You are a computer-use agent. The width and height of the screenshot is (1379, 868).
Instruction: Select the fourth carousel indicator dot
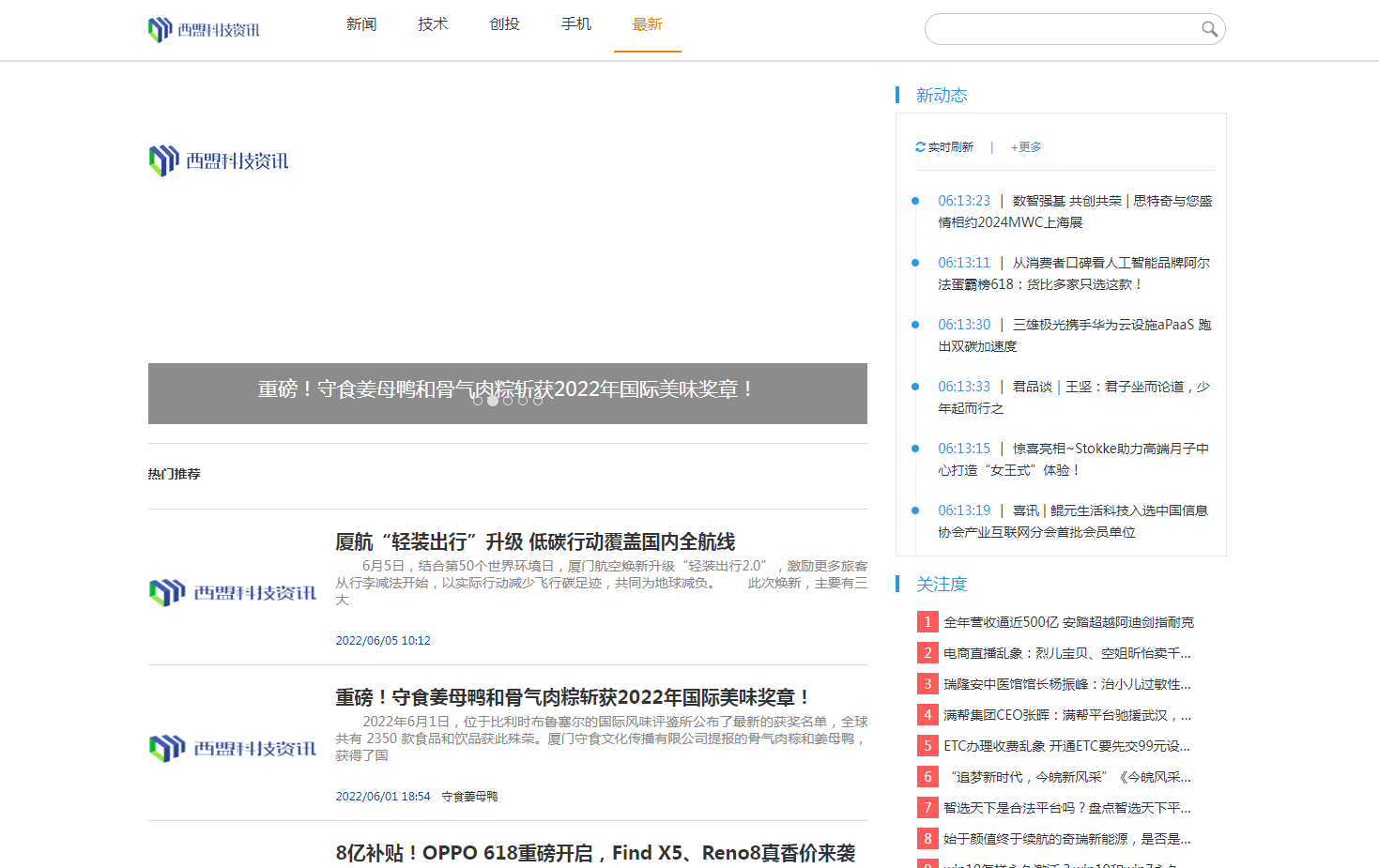click(523, 401)
